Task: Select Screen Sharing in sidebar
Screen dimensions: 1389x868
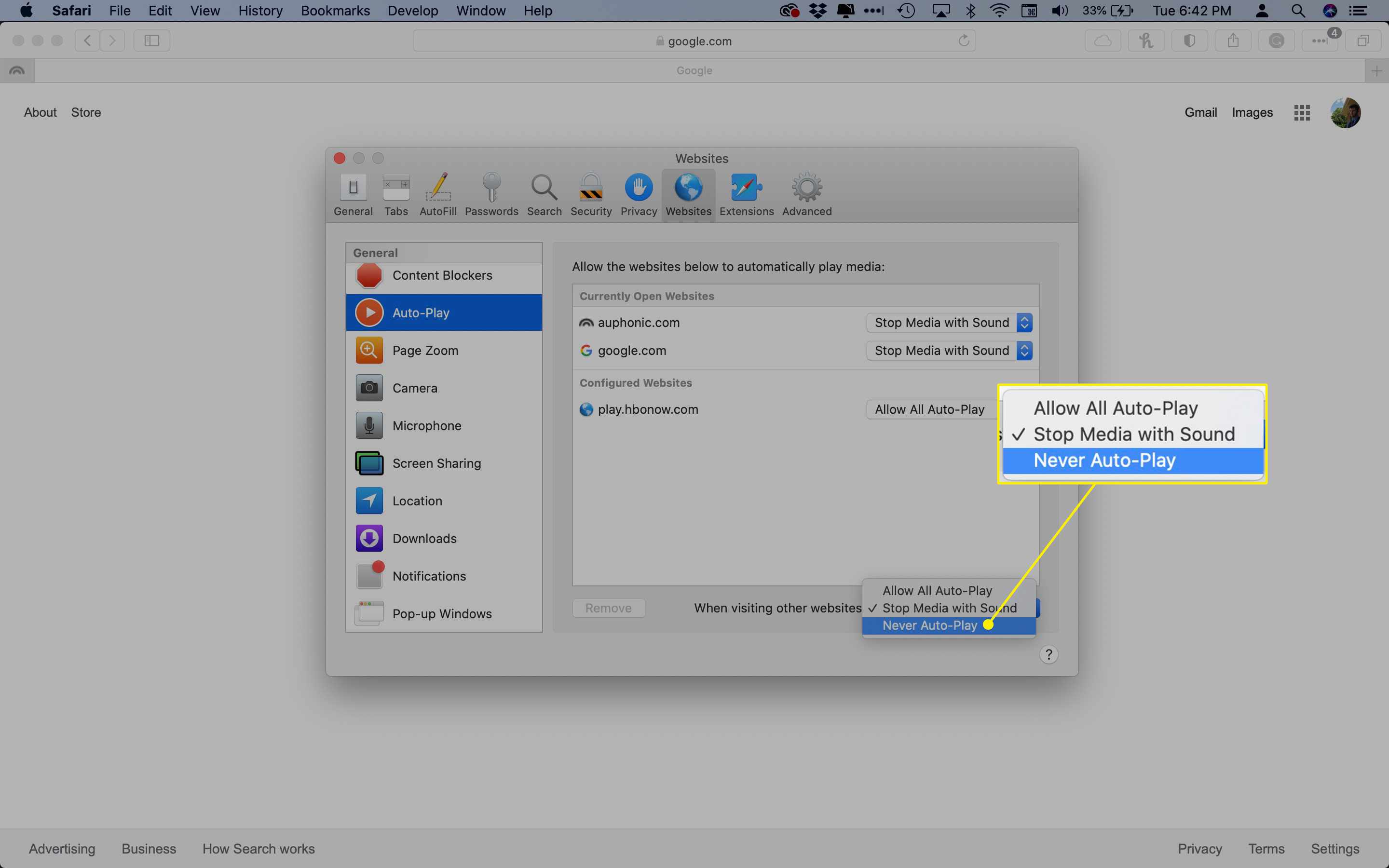Action: pos(444,463)
